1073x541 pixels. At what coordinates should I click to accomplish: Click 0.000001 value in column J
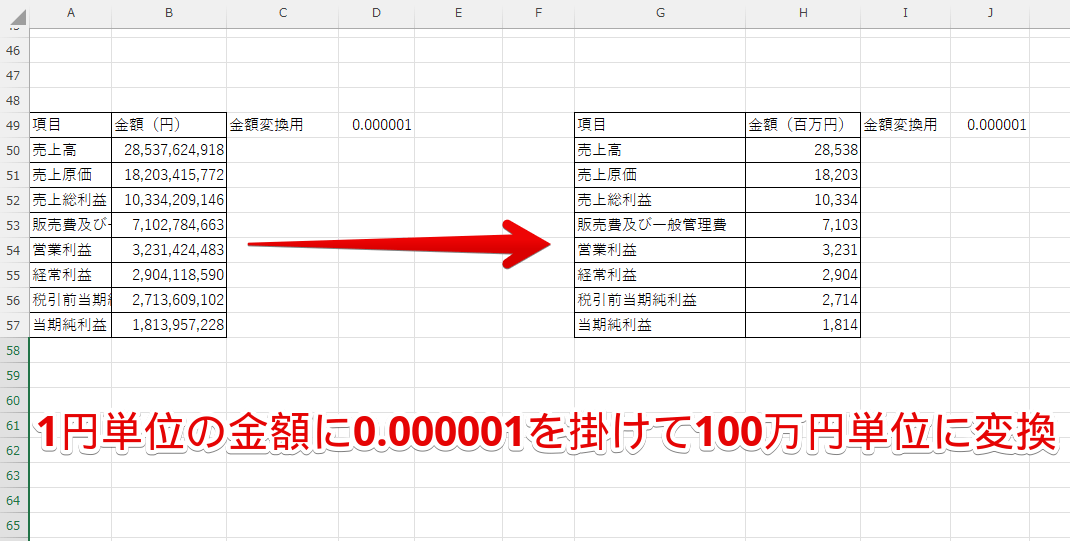[990, 125]
